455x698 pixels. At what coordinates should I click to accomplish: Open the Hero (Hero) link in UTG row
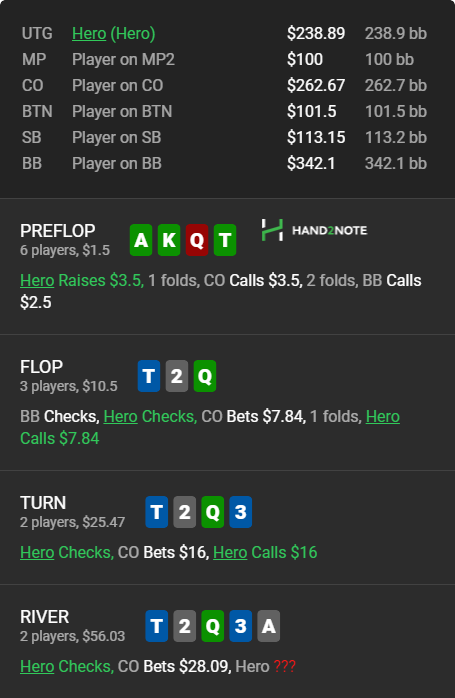[114, 33]
